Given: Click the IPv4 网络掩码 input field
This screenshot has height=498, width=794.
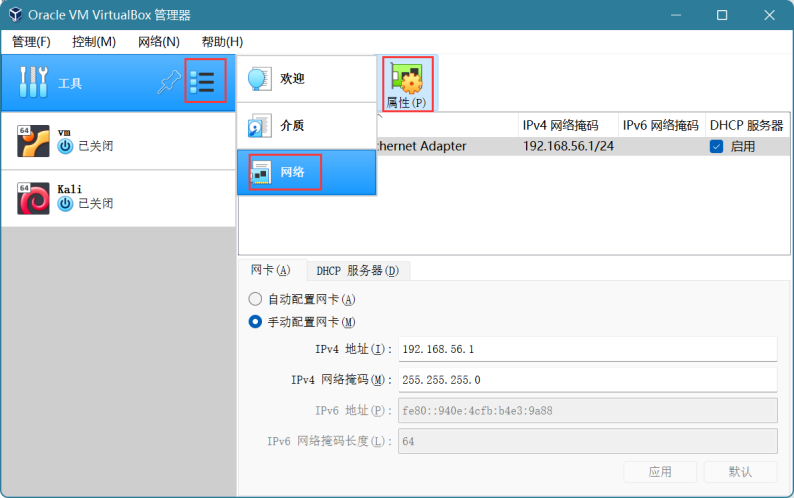Looking at the screenshot, I should 587,380.
